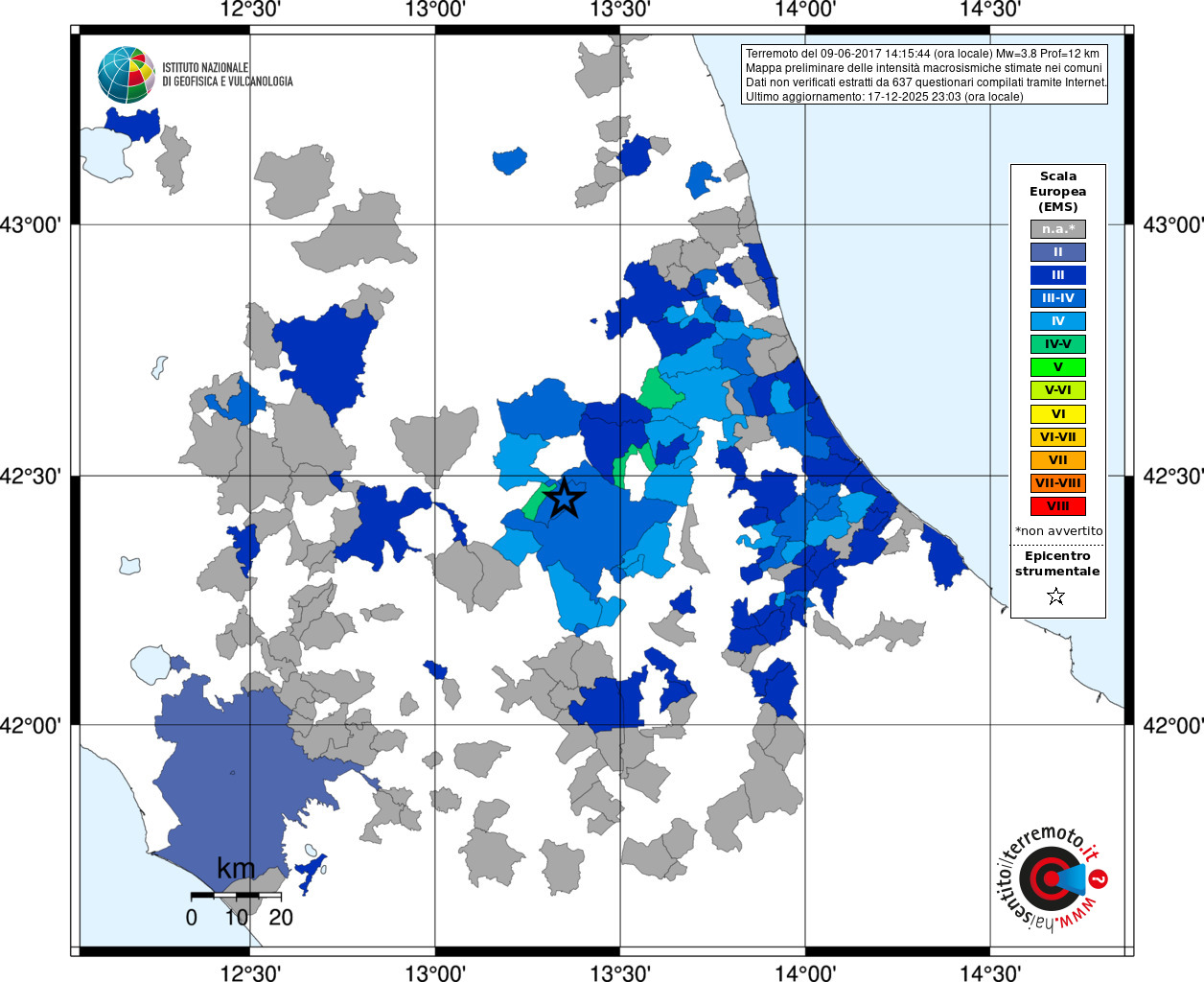Click the 'Mappa preliminare delle intensità' line
This screenshot has width=1204, height=982.
tap(924, 68)
